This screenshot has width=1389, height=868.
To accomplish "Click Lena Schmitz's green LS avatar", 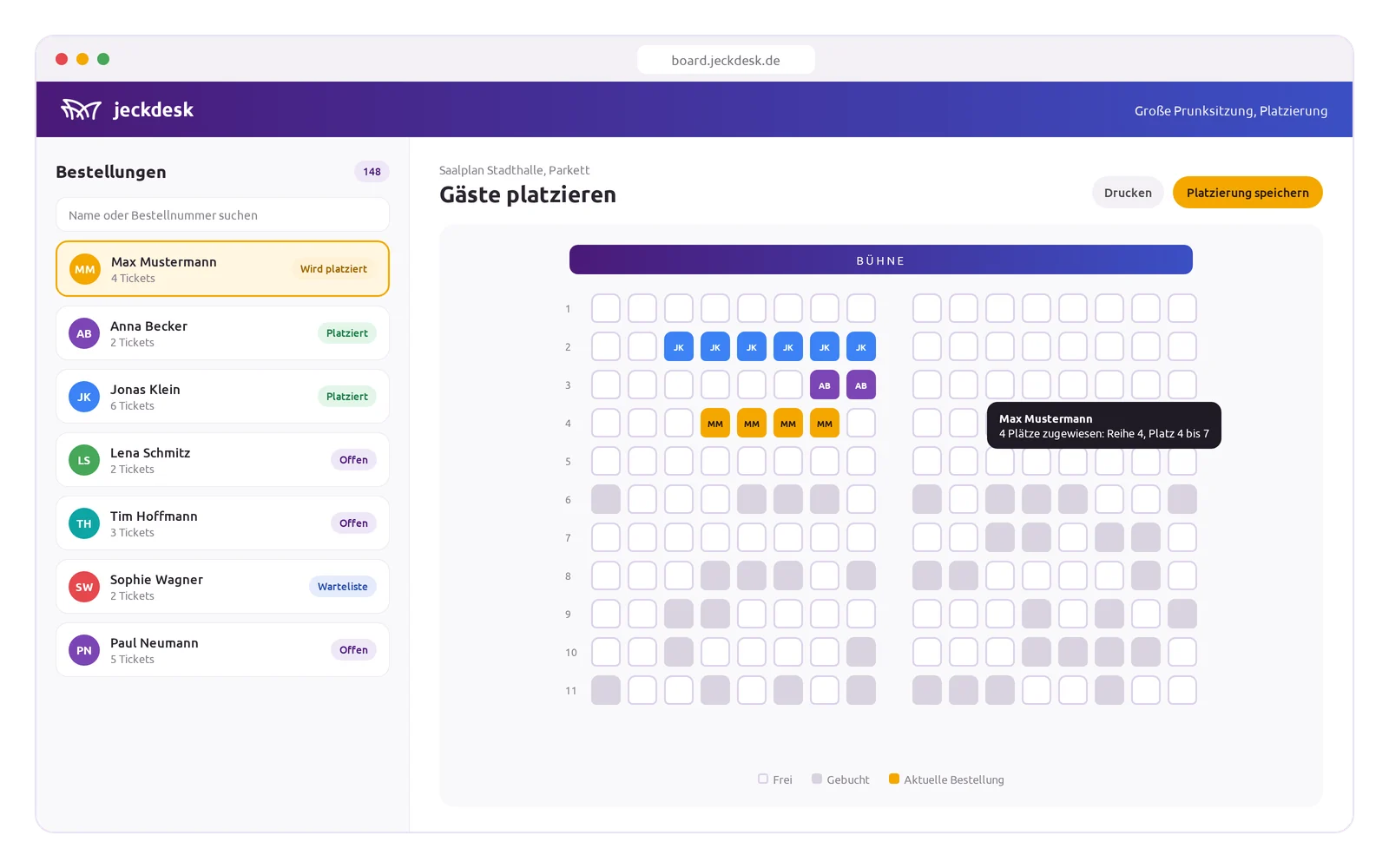I will (x=84, y=460).
